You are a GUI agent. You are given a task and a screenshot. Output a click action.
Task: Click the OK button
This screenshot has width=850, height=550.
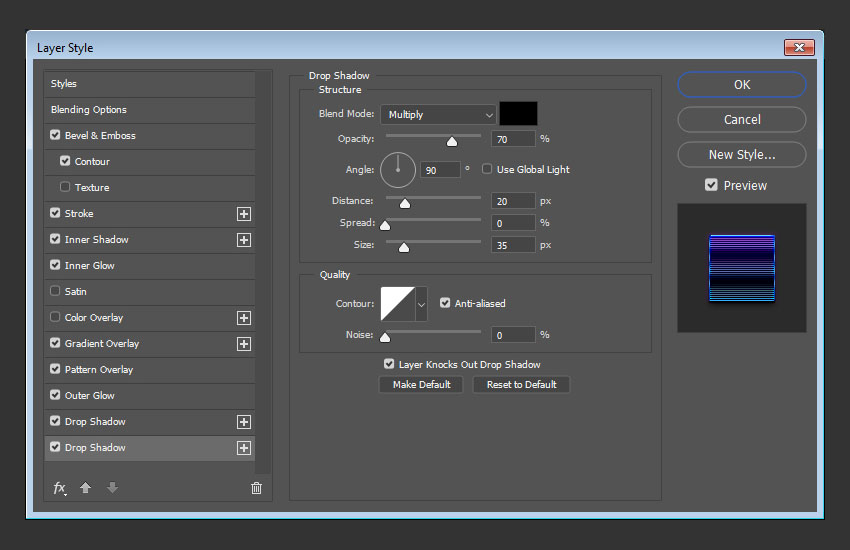742,85
